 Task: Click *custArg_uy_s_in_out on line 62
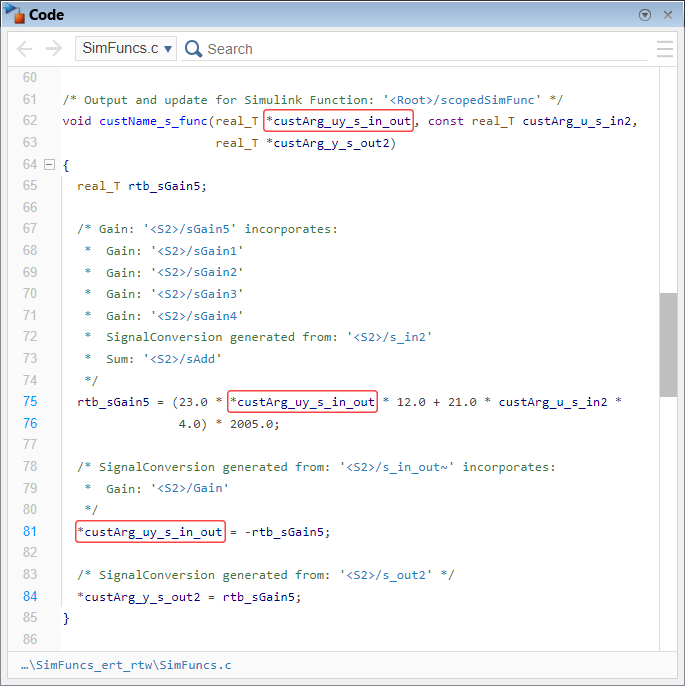click(339, 121)
